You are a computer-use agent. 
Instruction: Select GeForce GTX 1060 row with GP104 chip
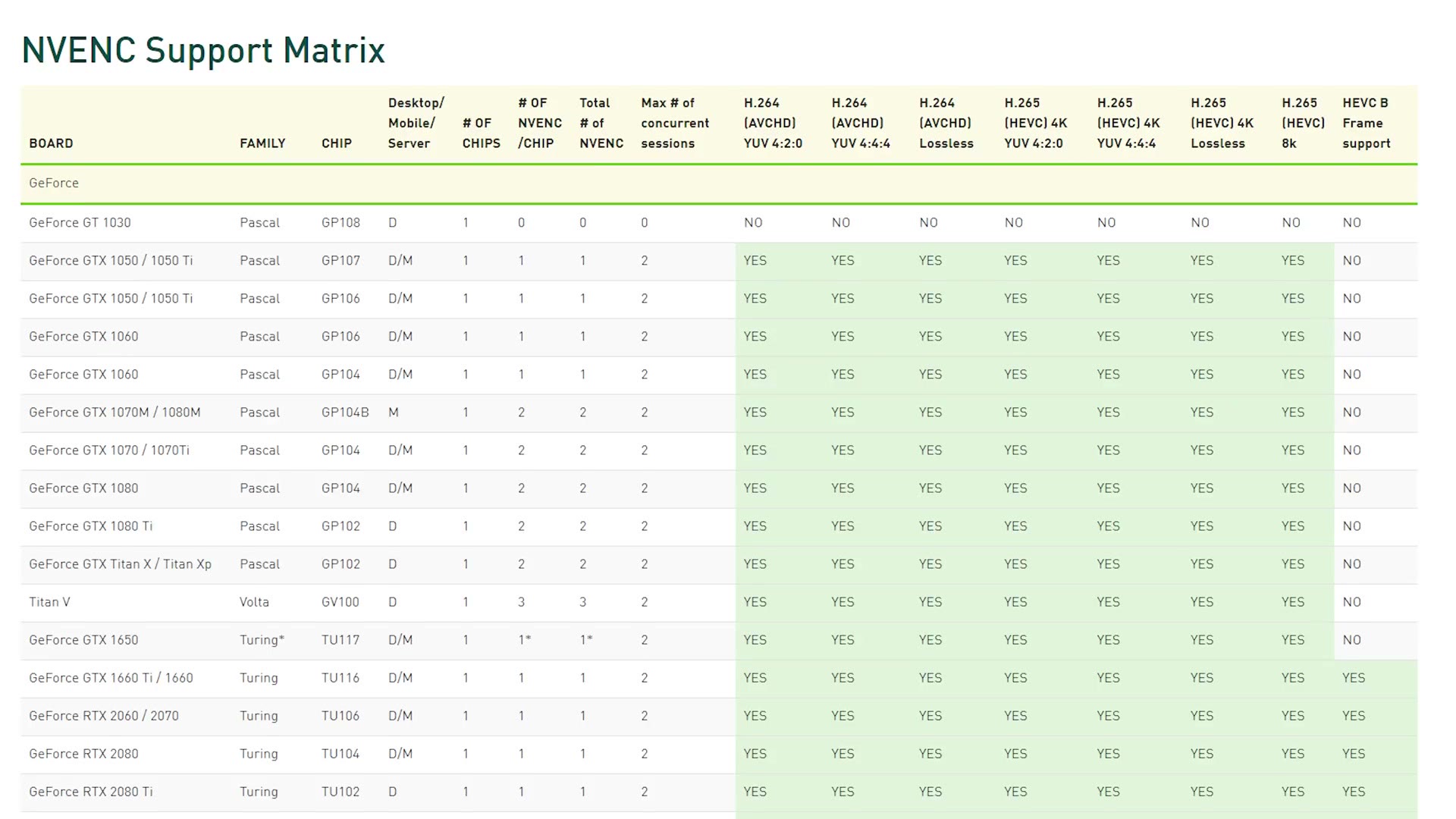pyautogui.click(x=83, y=374)
